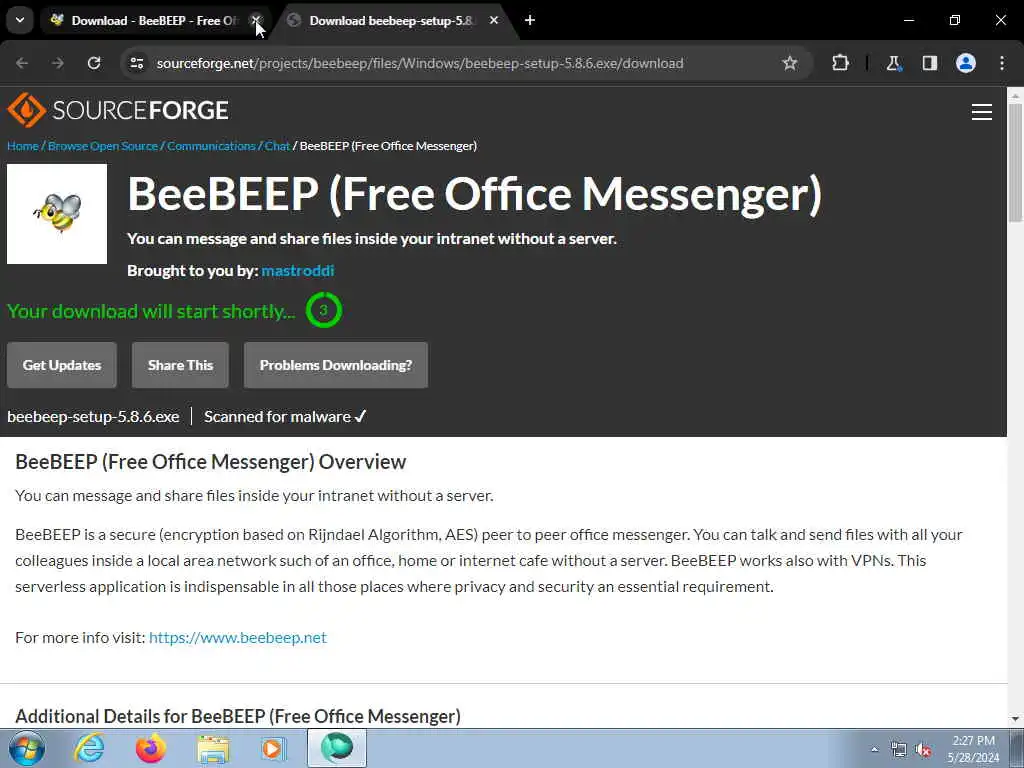Open Chrome Labs flask icon

tap(893, 63)
